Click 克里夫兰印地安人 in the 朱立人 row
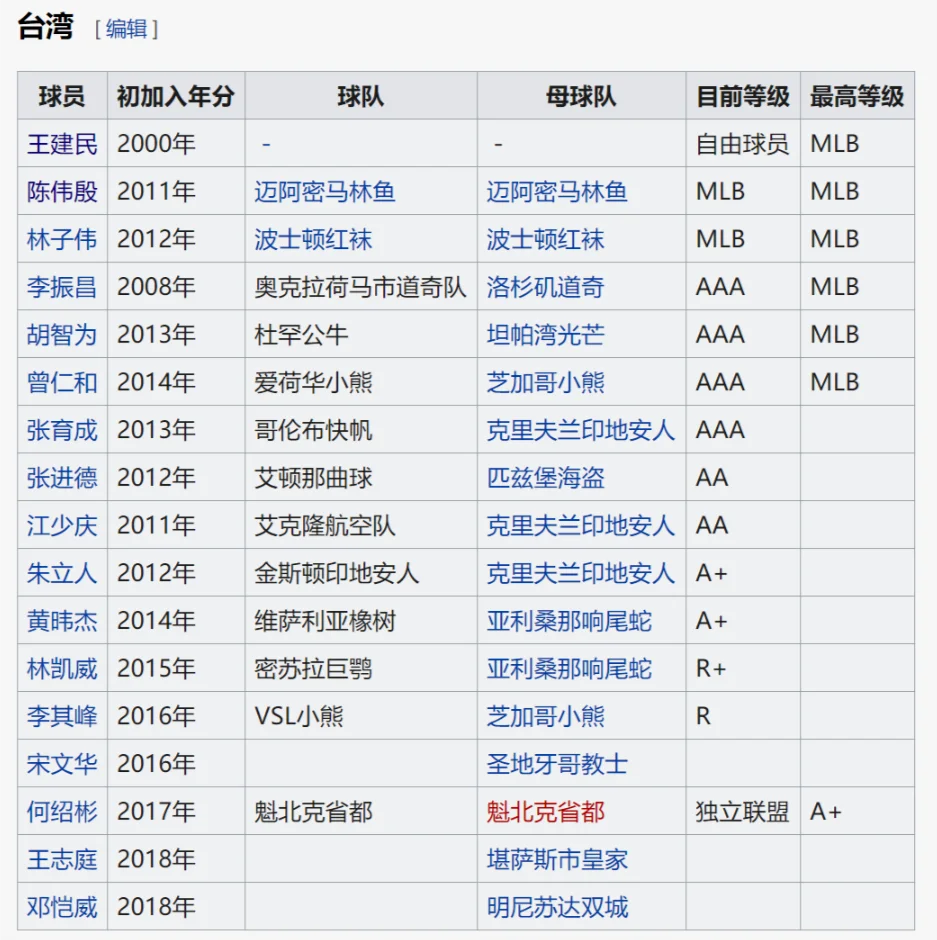Screen dimensions: 937x940 coord(581,573)
